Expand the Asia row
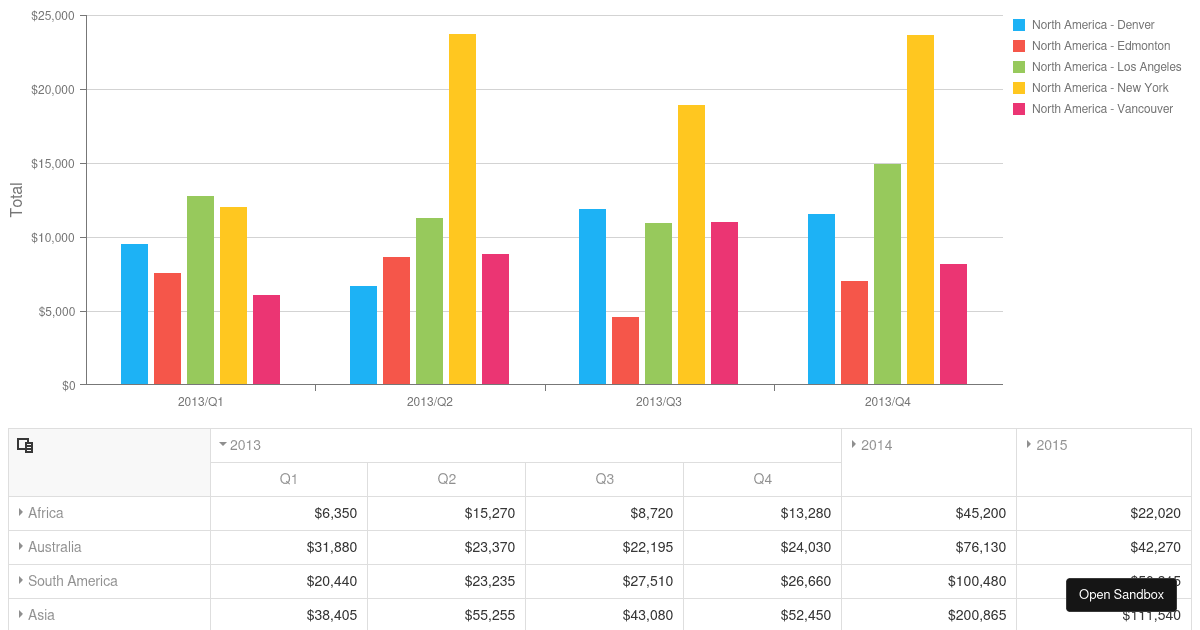Viewport: 1200px width, 630px height. point(21,614)
